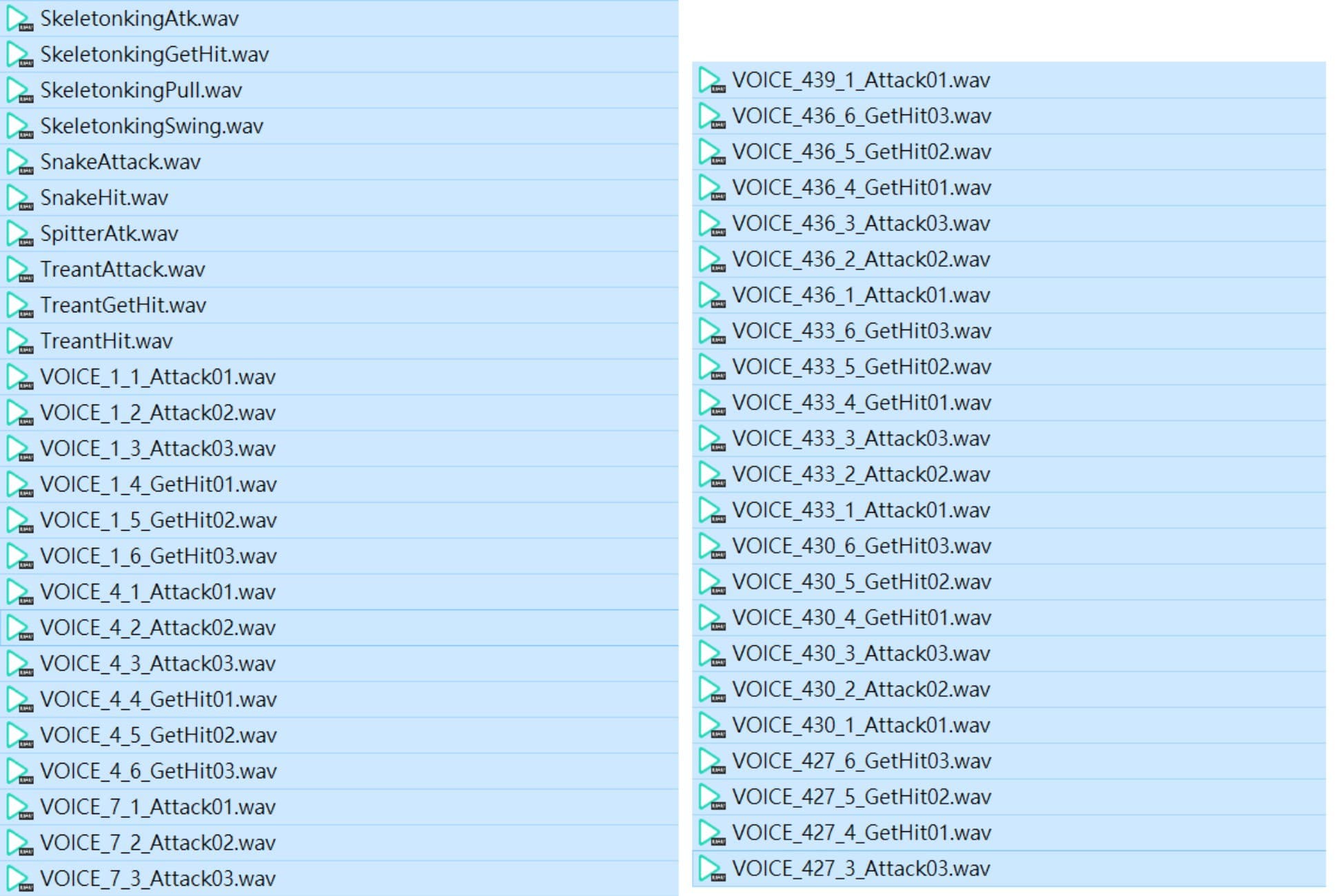
Task: Click the icon beside VOICE_430_6_GetHit03.wav
Action: [x=712, y=546]
